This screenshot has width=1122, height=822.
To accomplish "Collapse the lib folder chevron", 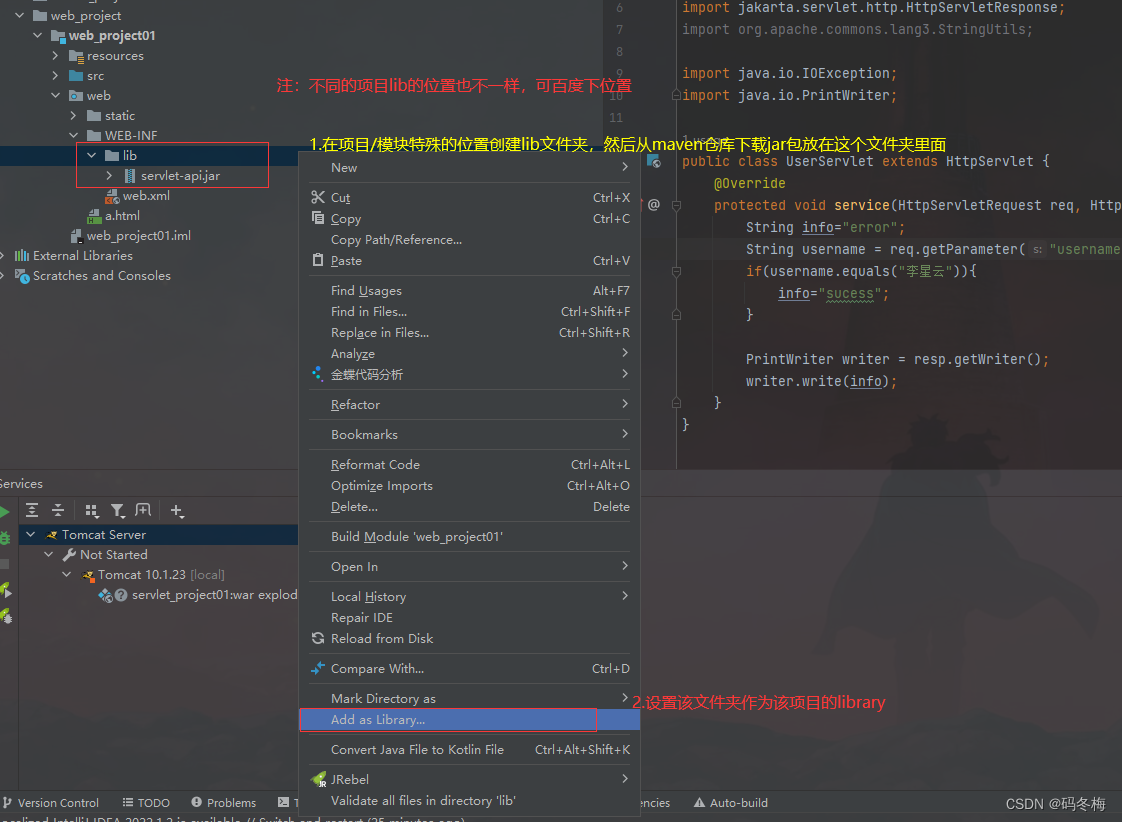I will 91,155.
